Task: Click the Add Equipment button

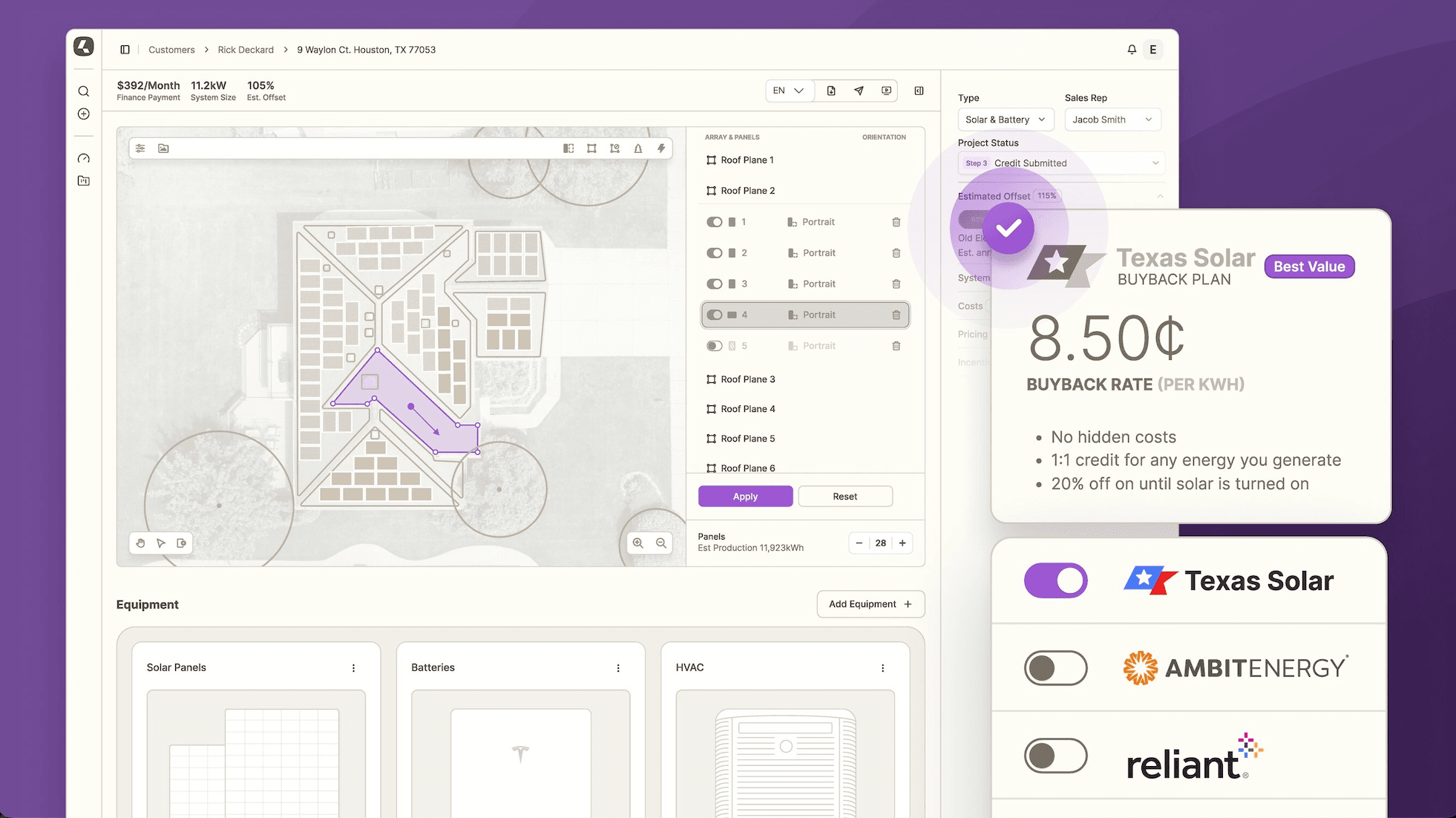Action: tap(870, 604)
